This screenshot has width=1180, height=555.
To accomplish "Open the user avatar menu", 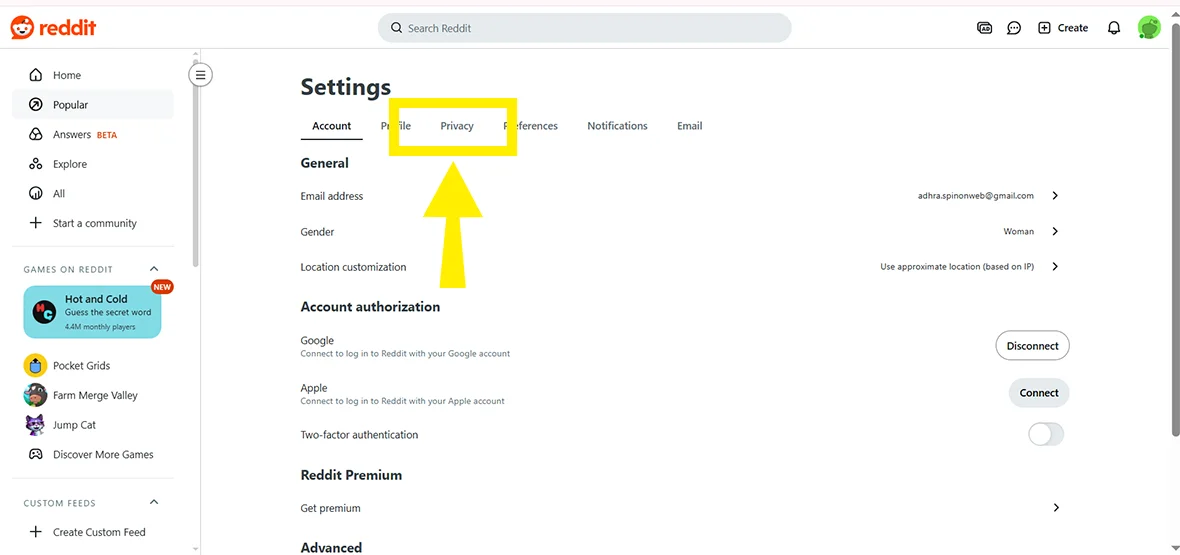I will pyautogui.click(x=1149, y=28).
